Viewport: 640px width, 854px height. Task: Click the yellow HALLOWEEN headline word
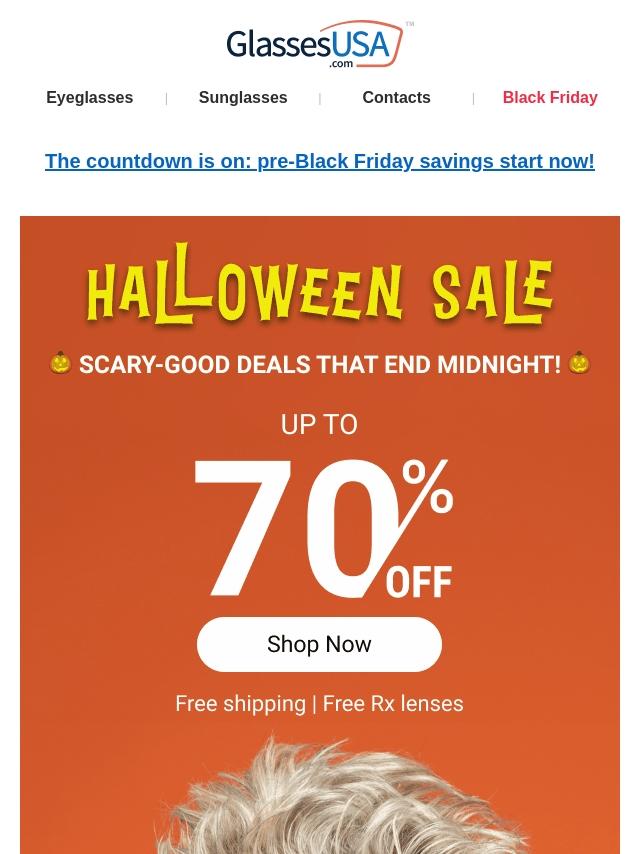click(244, 290)
